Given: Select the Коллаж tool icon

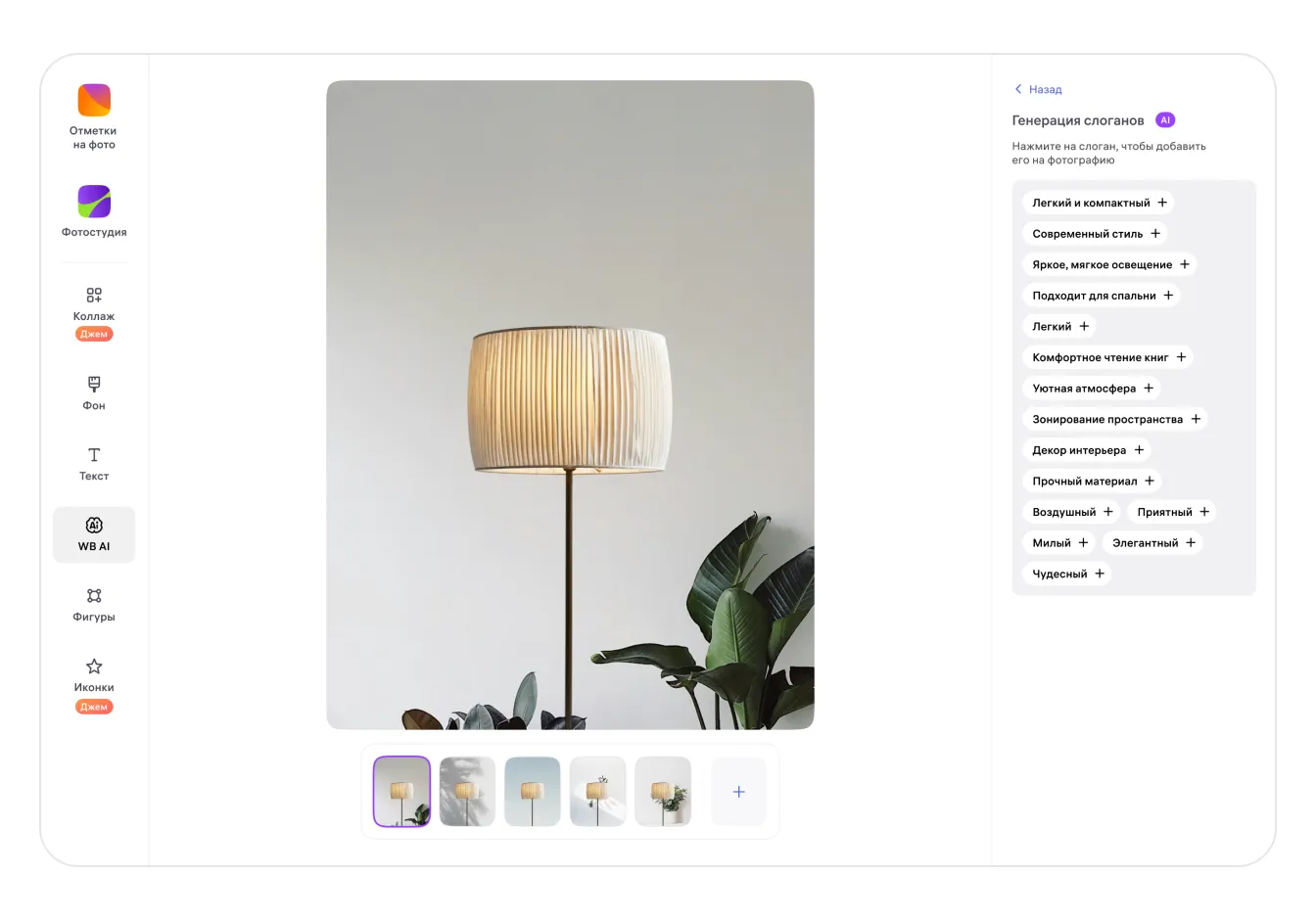Looking at the screenshot, I should tap(94, 295).
